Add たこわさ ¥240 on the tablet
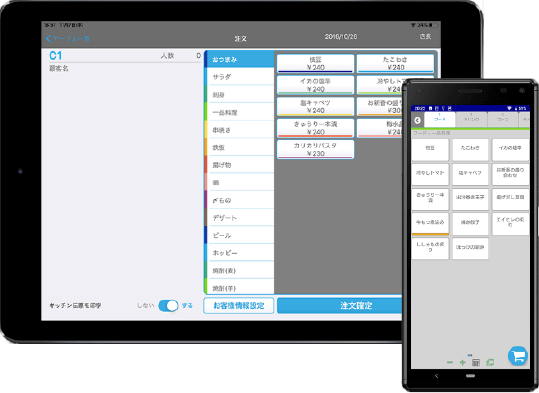The image size is (539, 393). coord(395,63)
